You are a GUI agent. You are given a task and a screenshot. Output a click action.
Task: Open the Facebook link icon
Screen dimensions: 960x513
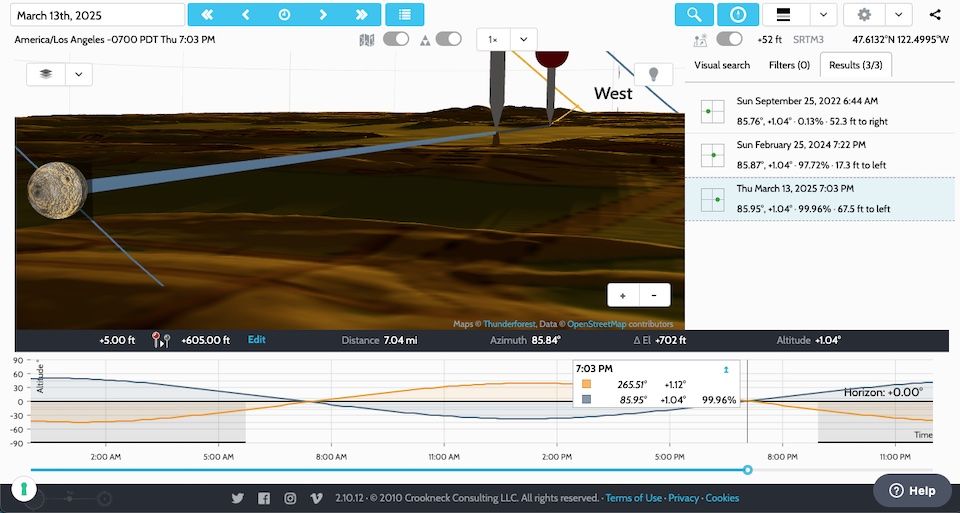(x=264, y=498)
